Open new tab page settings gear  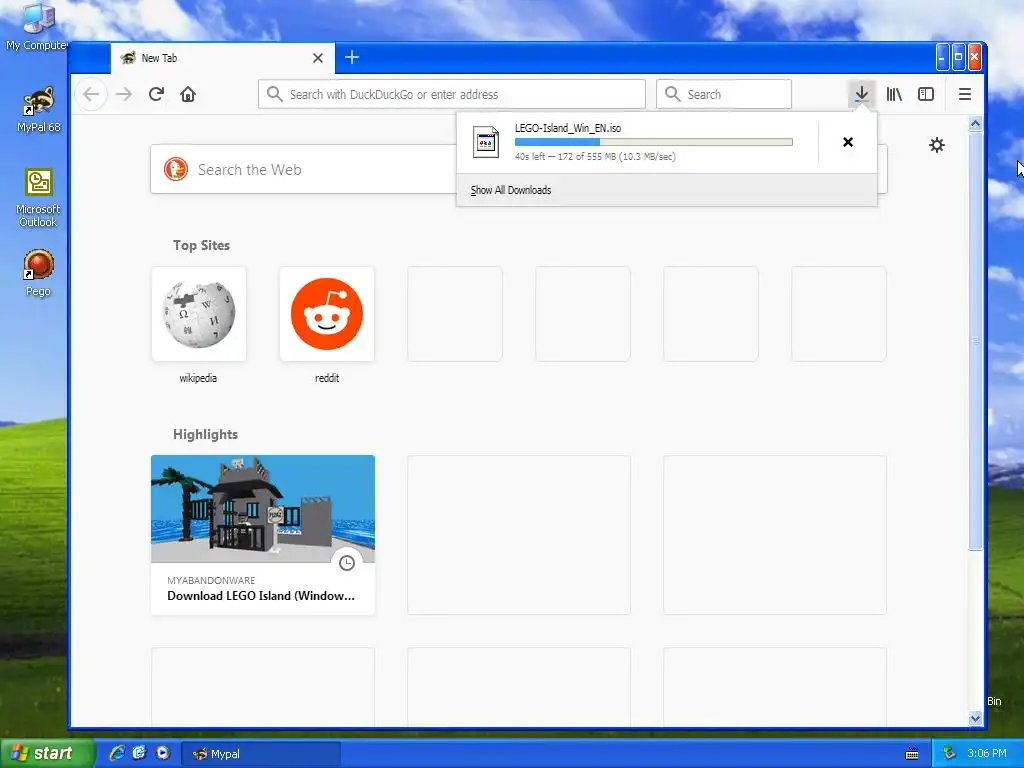[x=936, y=145]
